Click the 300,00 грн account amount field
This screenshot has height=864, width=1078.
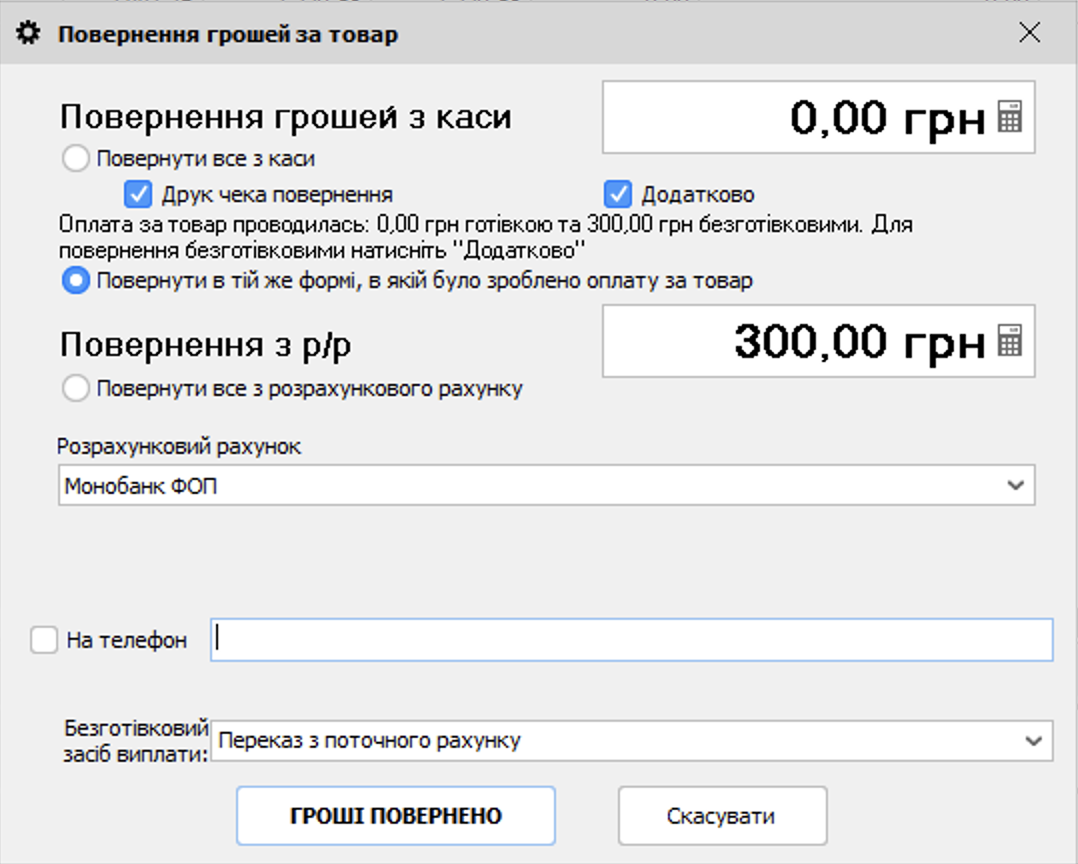coord(818,341)
